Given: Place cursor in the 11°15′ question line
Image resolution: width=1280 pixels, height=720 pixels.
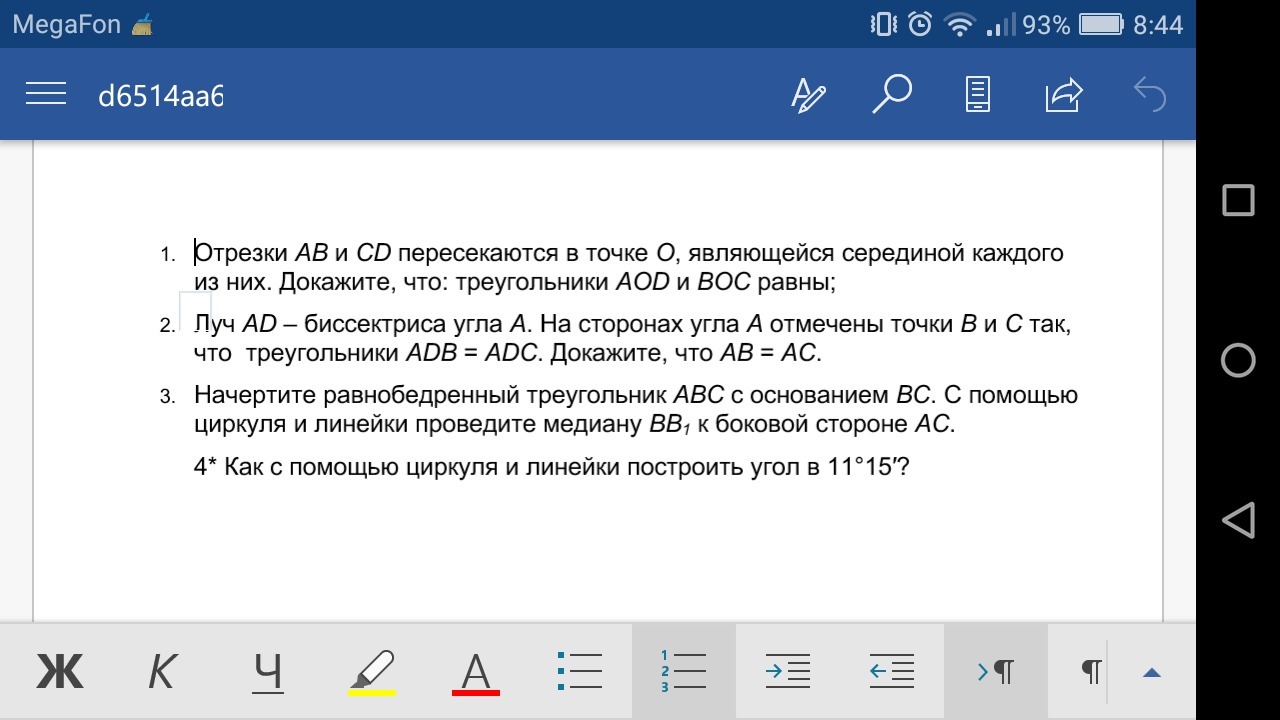Looking at the screenshot, I should (550, 467).
